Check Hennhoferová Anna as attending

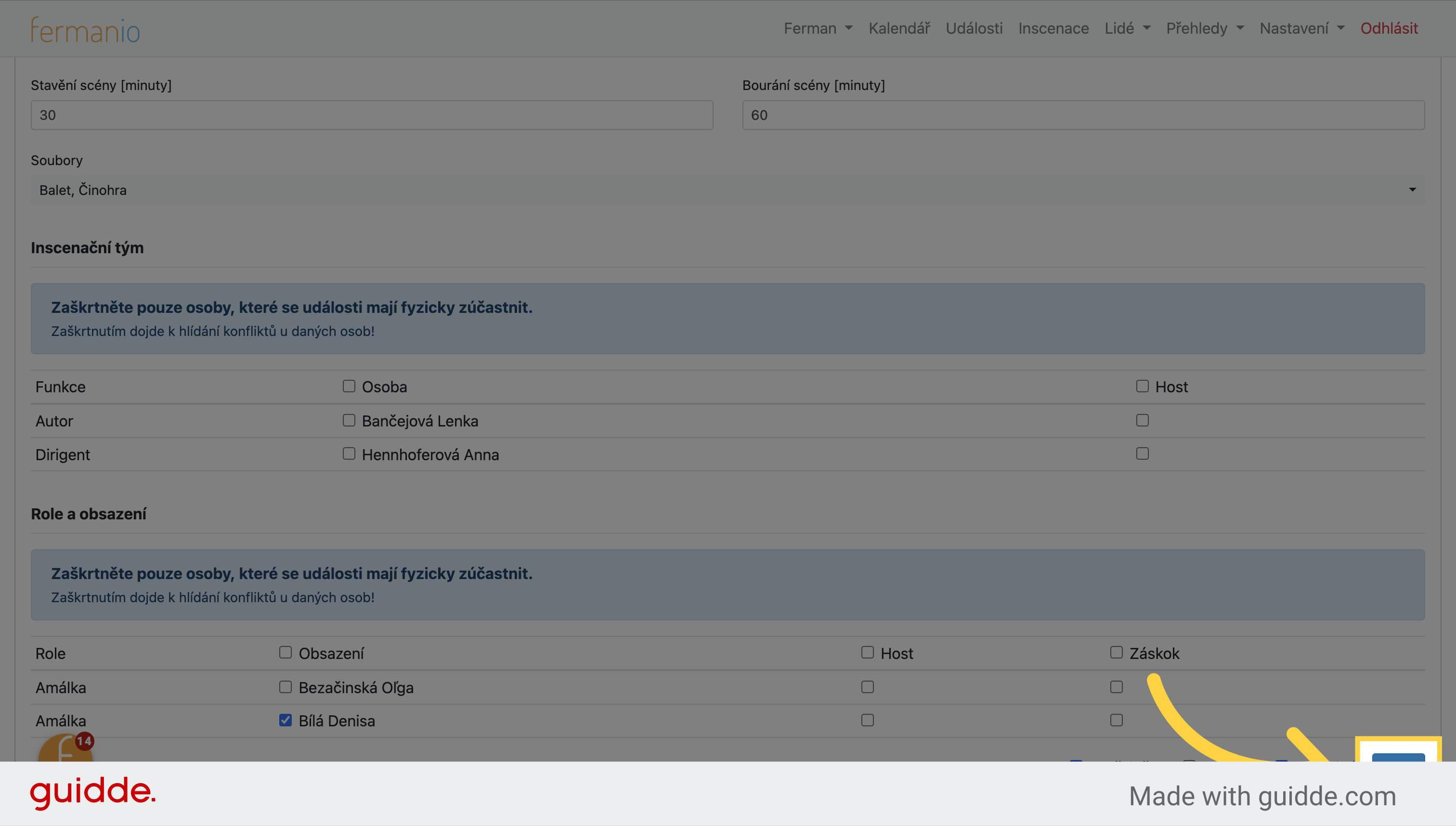pyautogui.click(x=349, y=454)
